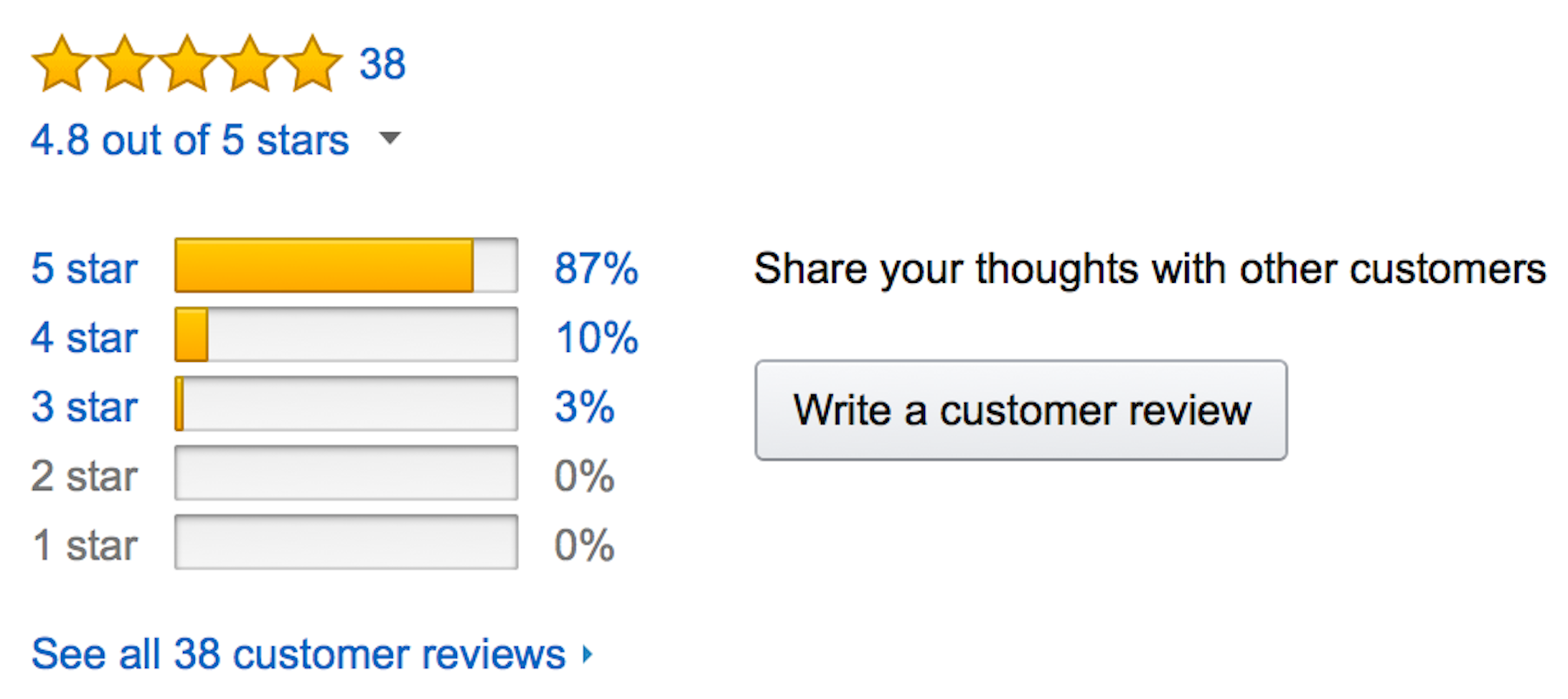Click the fourth gold rating star

250,63
